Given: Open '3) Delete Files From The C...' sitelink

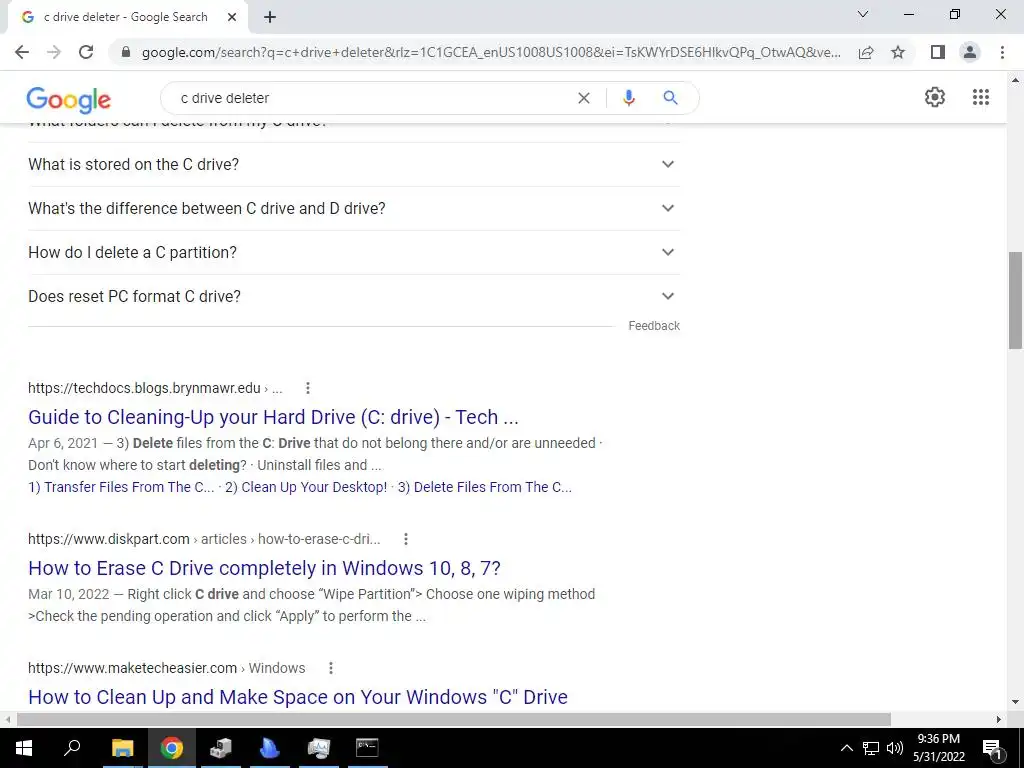Looking at the screenshot, I should (485, 487).
